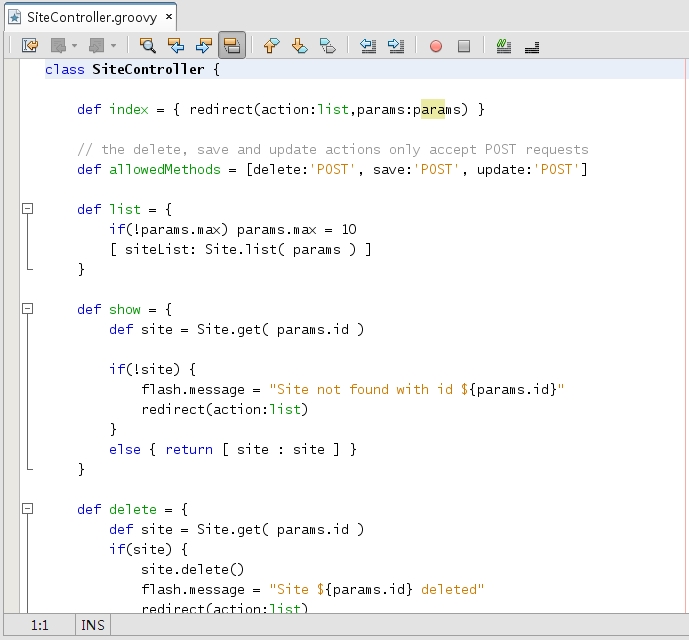Click 'SiteController' class name in code
The image size is (689, 640).
click(148, 69)
